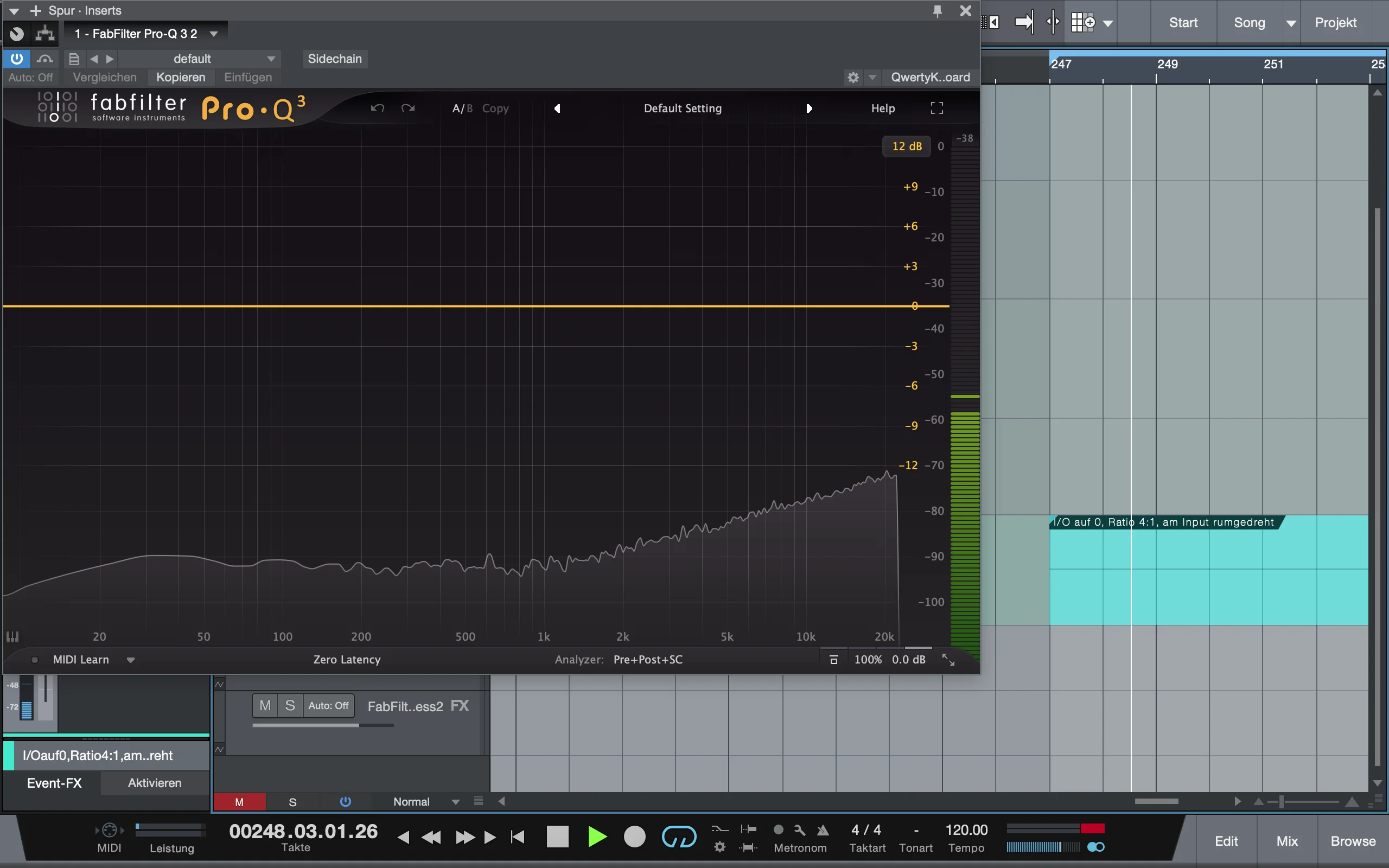This screenshot has height=868, width=1389.
Task: Expand the MIDI Learn dropdown arrow
Action: point(131,660)
